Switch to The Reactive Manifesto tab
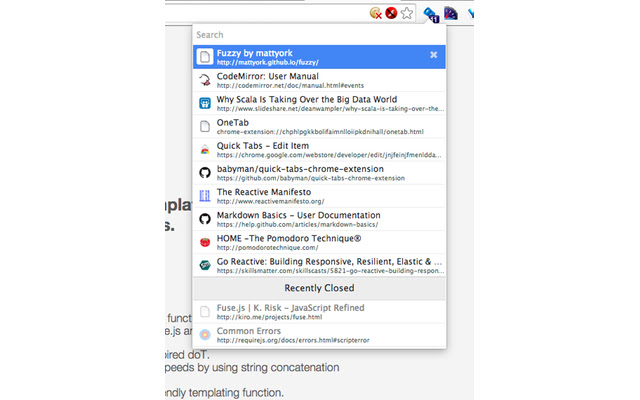This screenshot has height=400, width=640. coord(319,196)
